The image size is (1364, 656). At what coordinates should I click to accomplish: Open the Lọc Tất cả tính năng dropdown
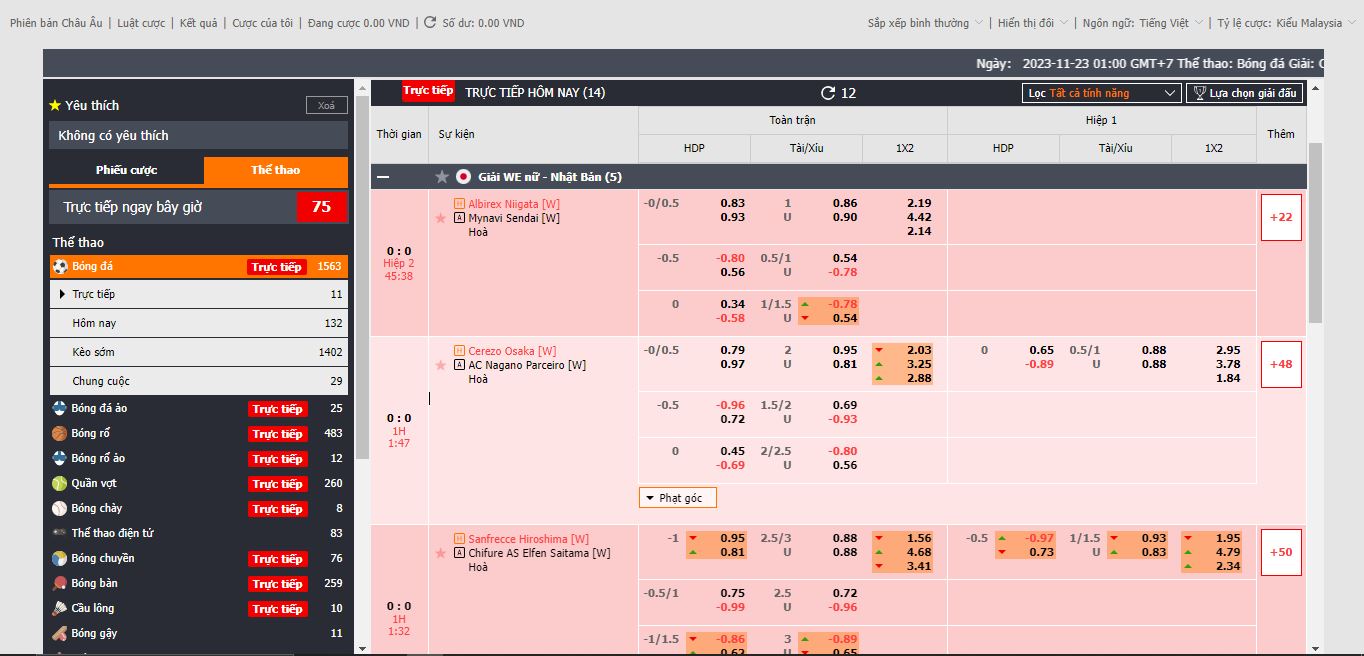point(1102,93)
